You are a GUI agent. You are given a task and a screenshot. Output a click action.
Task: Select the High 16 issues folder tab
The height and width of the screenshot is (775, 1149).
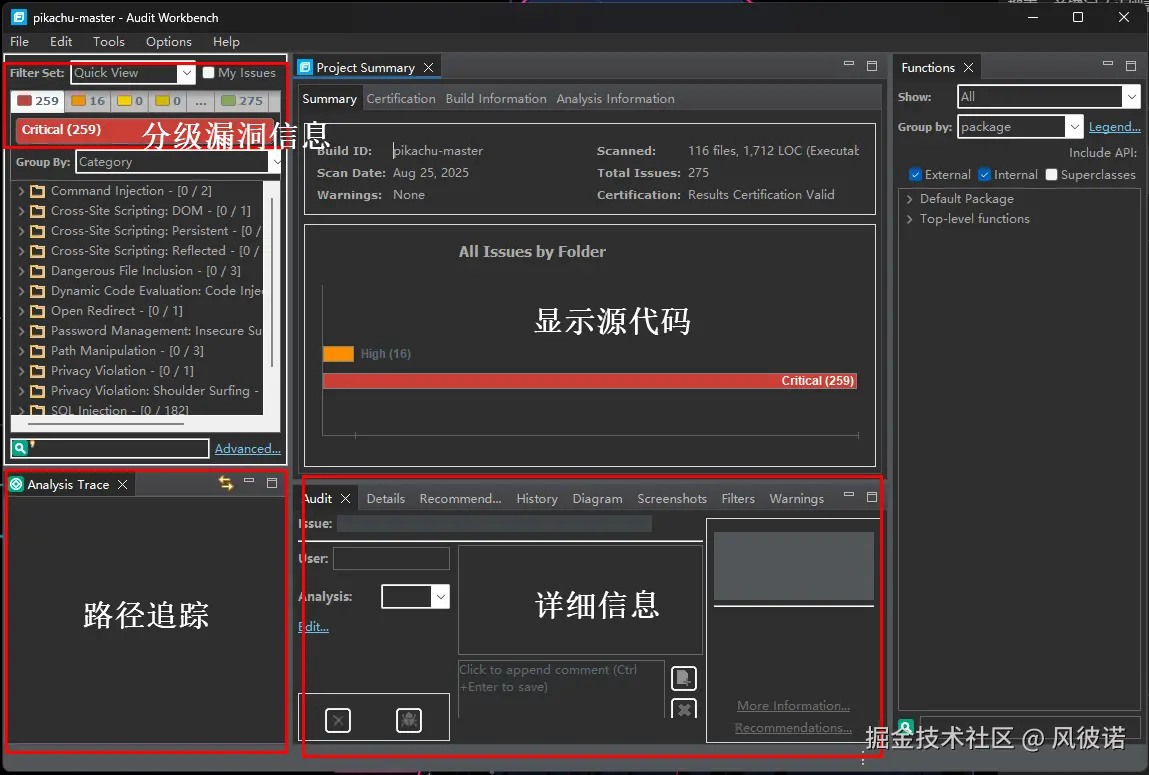pyautogui.click(x=88, y=101)
